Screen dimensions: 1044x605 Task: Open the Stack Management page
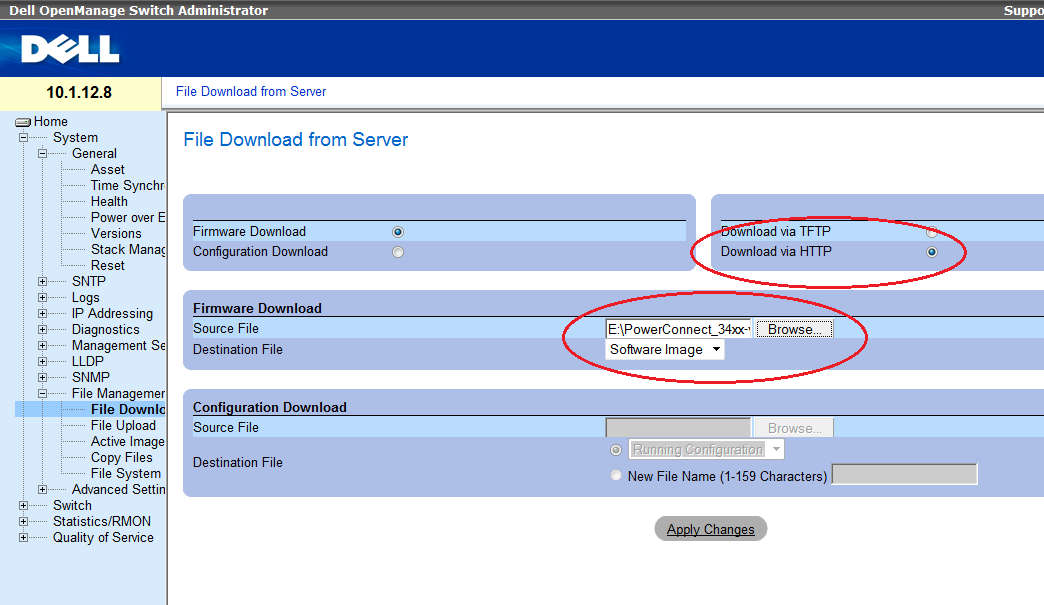point(127,250)
